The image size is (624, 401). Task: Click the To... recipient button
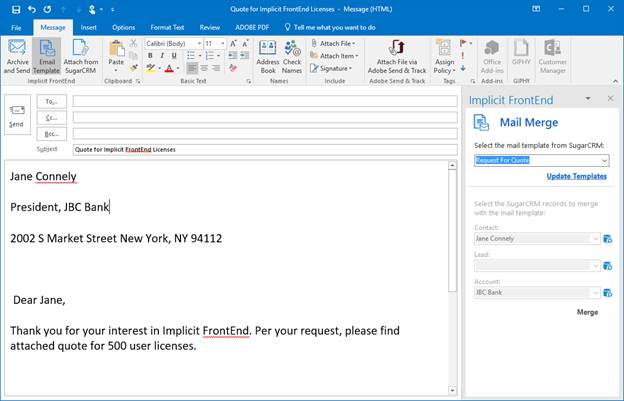[51, 101]
